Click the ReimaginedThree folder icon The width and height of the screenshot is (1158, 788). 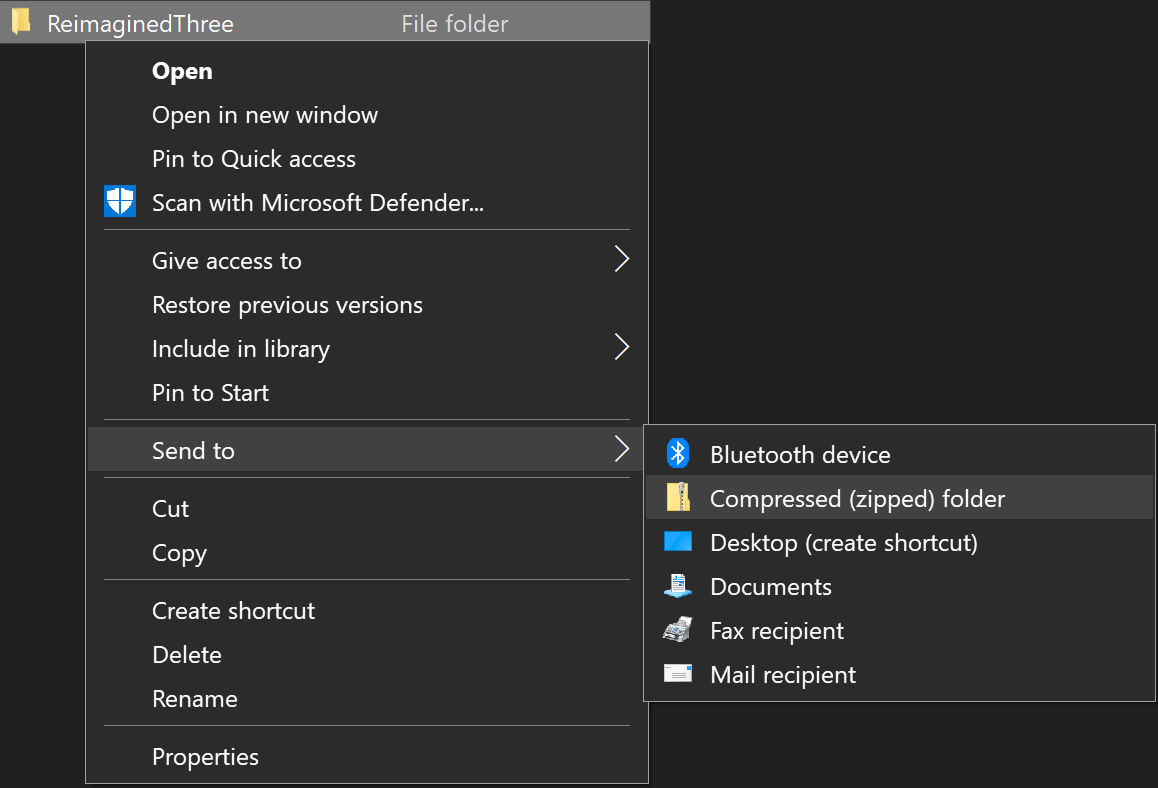click(x=21, y=23)
